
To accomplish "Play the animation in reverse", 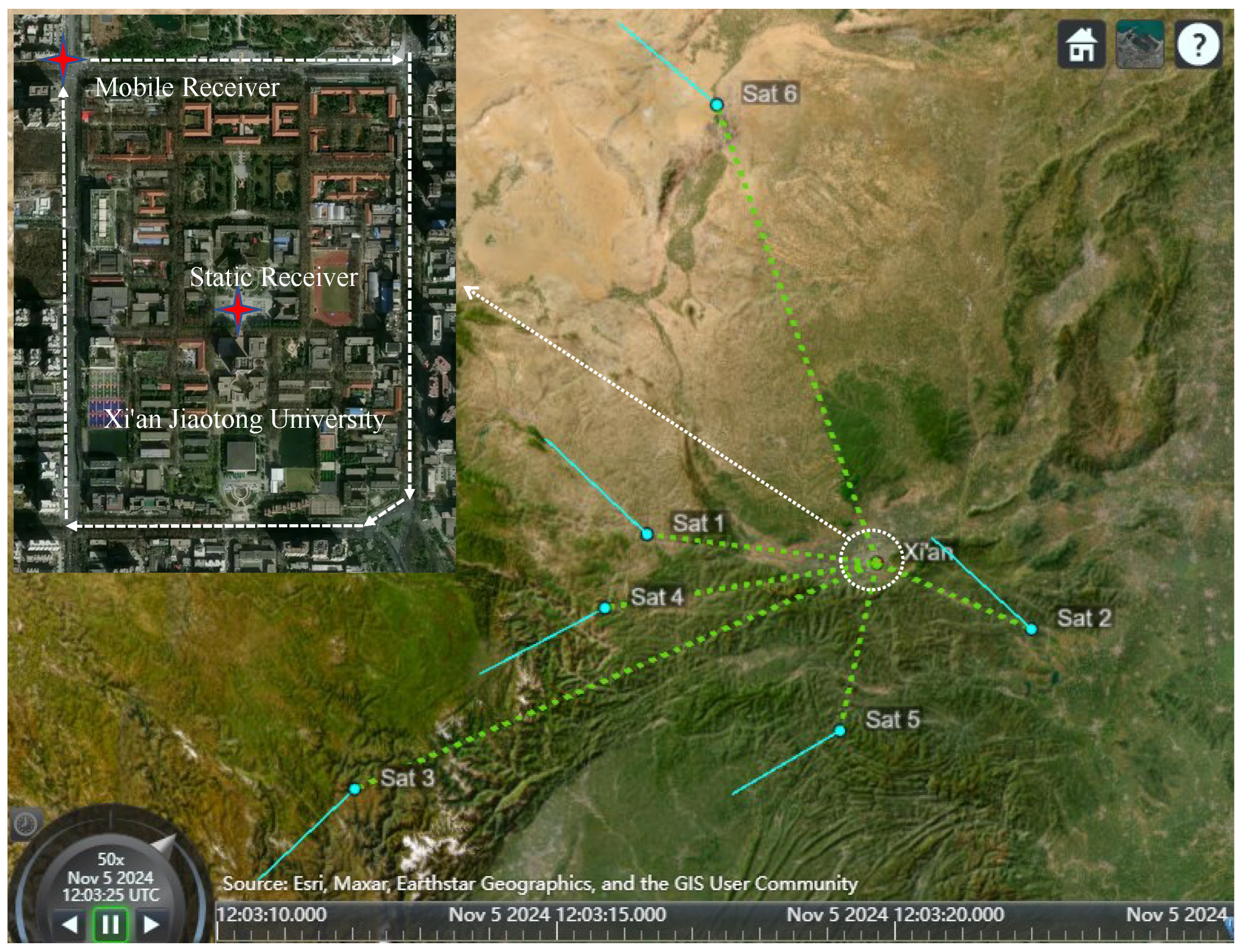I will click(x=70, y=925).
